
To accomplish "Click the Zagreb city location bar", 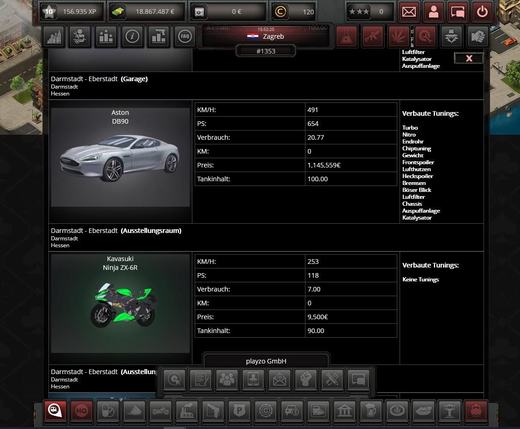I will pos(266,36).
